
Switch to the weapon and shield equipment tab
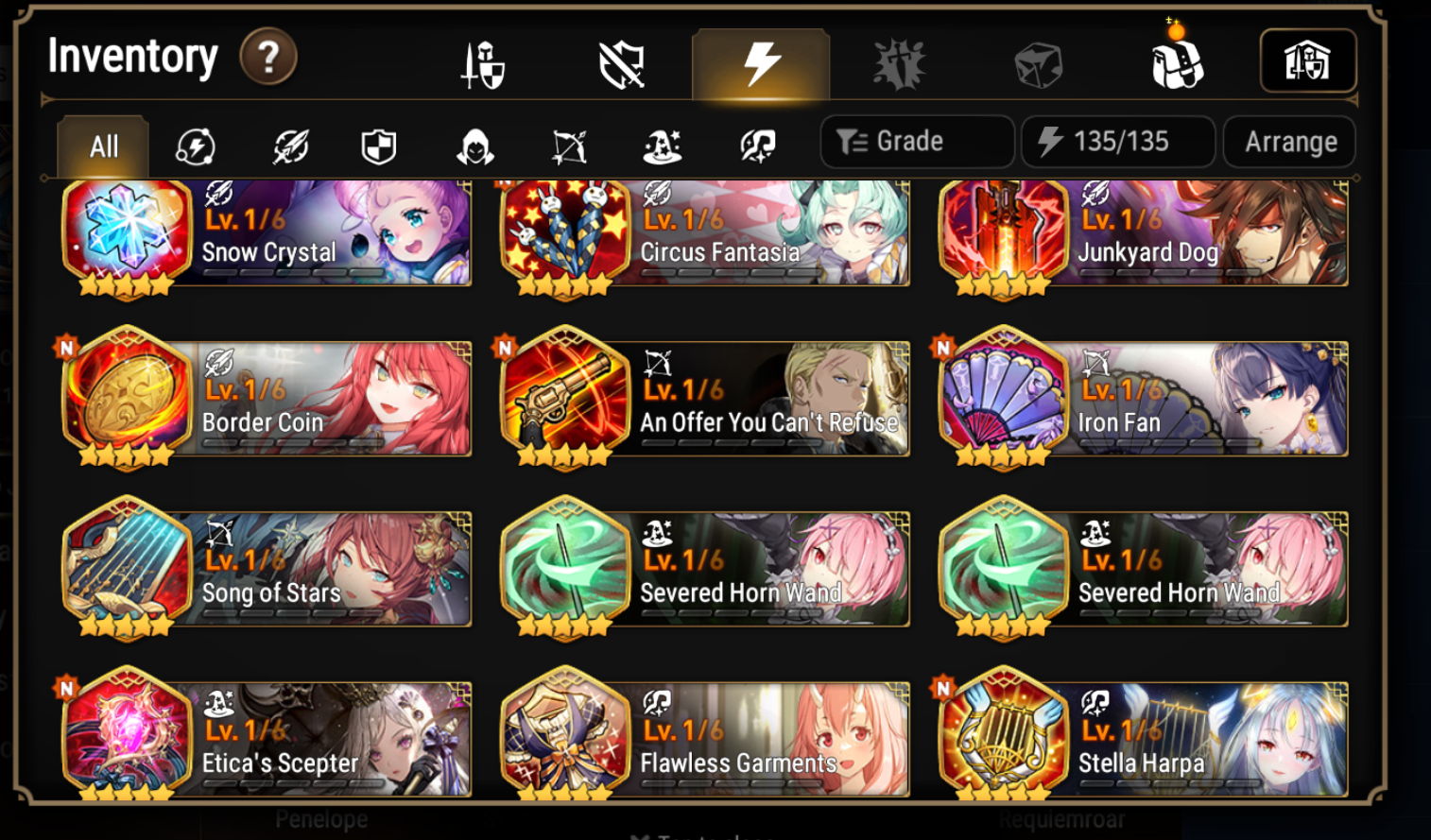(483, 65)
